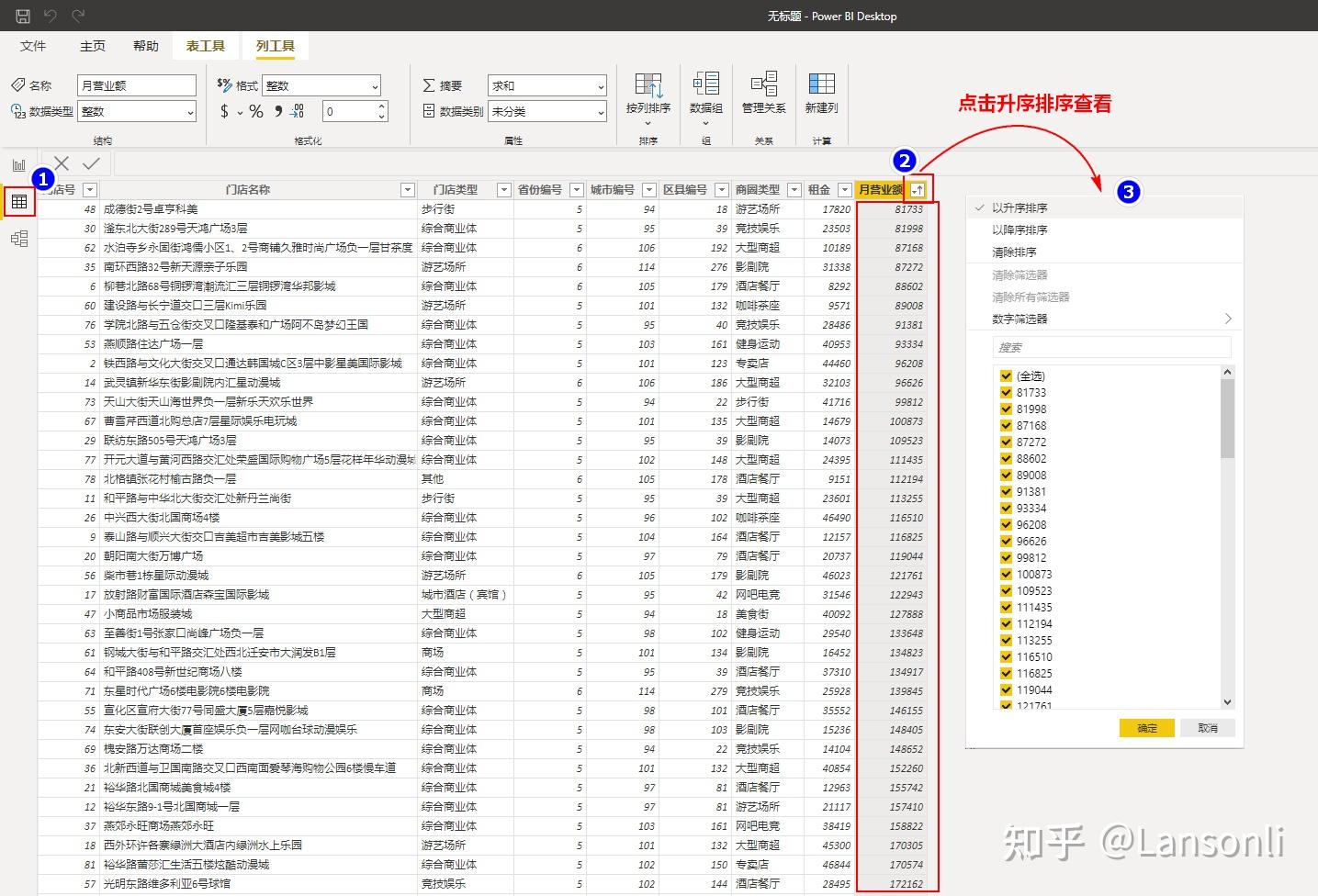
Task: Click the Save icon in title bar
Action: click(23, 16)
